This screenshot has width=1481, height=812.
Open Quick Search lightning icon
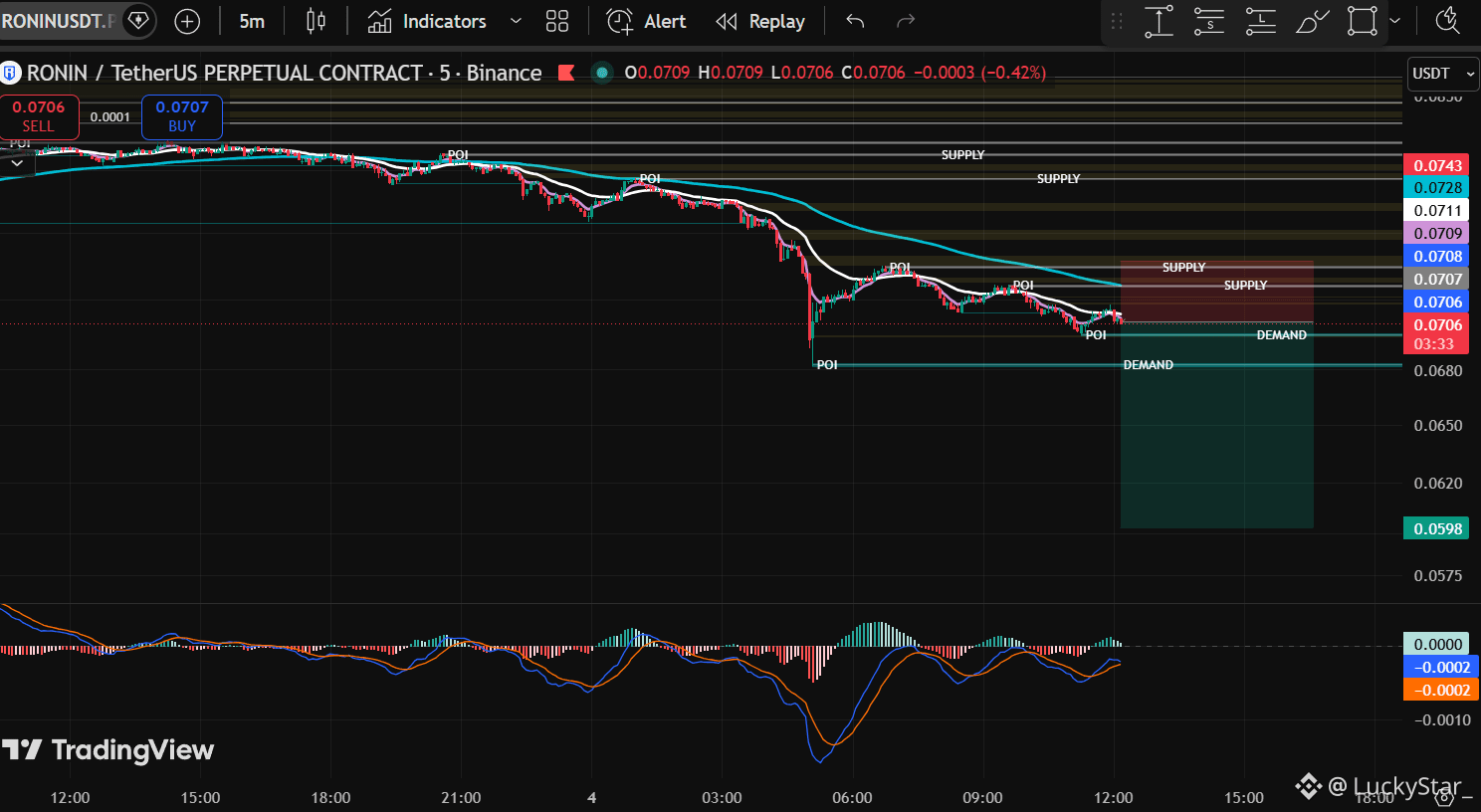tap(1448, 21)
